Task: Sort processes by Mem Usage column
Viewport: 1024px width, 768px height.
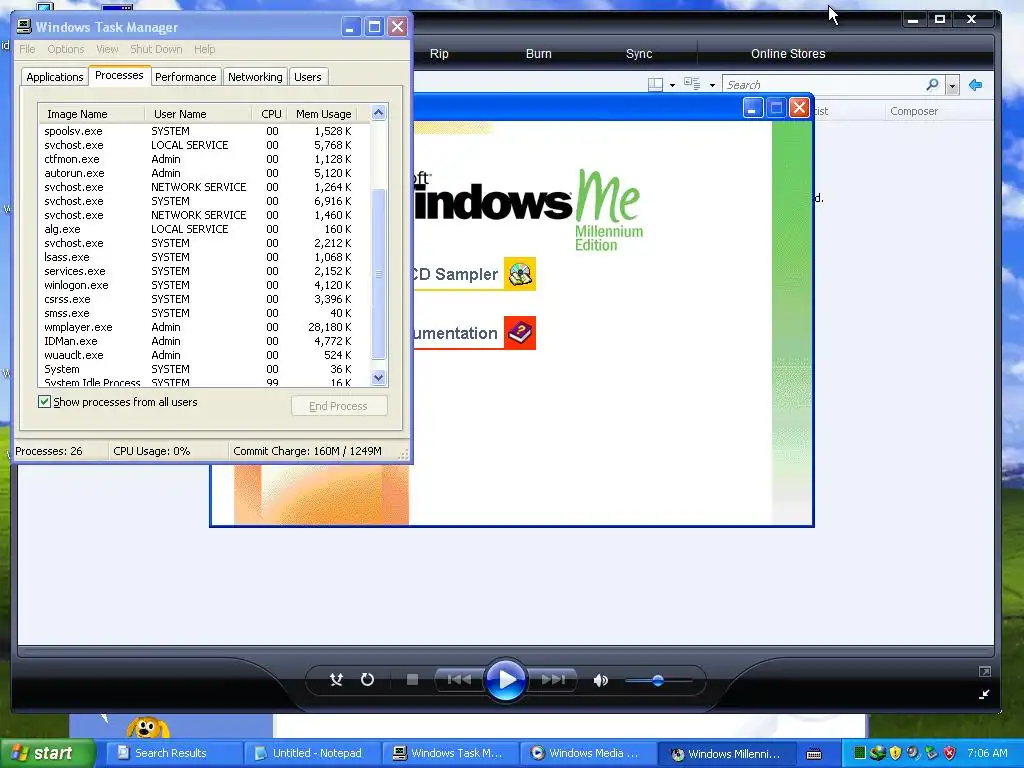Action: tap(323, 114)
